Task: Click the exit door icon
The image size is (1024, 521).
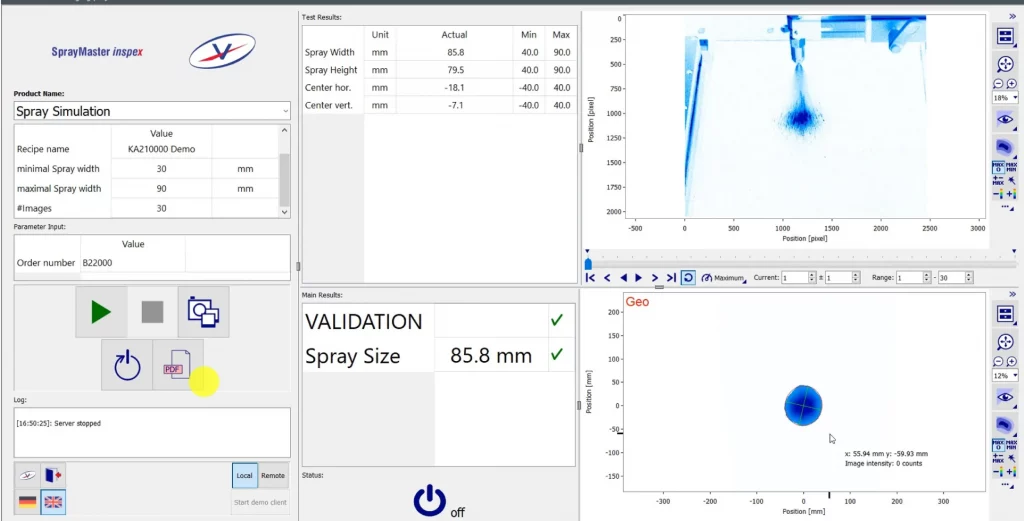Action: coord(54,475)
